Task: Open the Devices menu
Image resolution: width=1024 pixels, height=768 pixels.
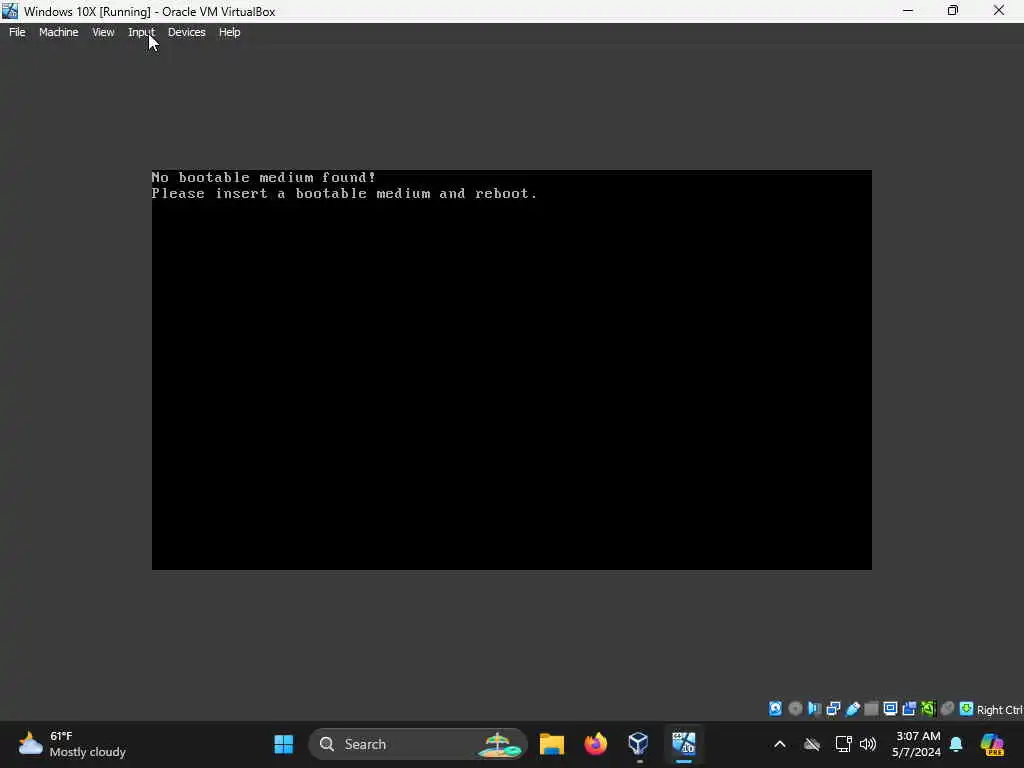Action: click(x=187, y=32)
